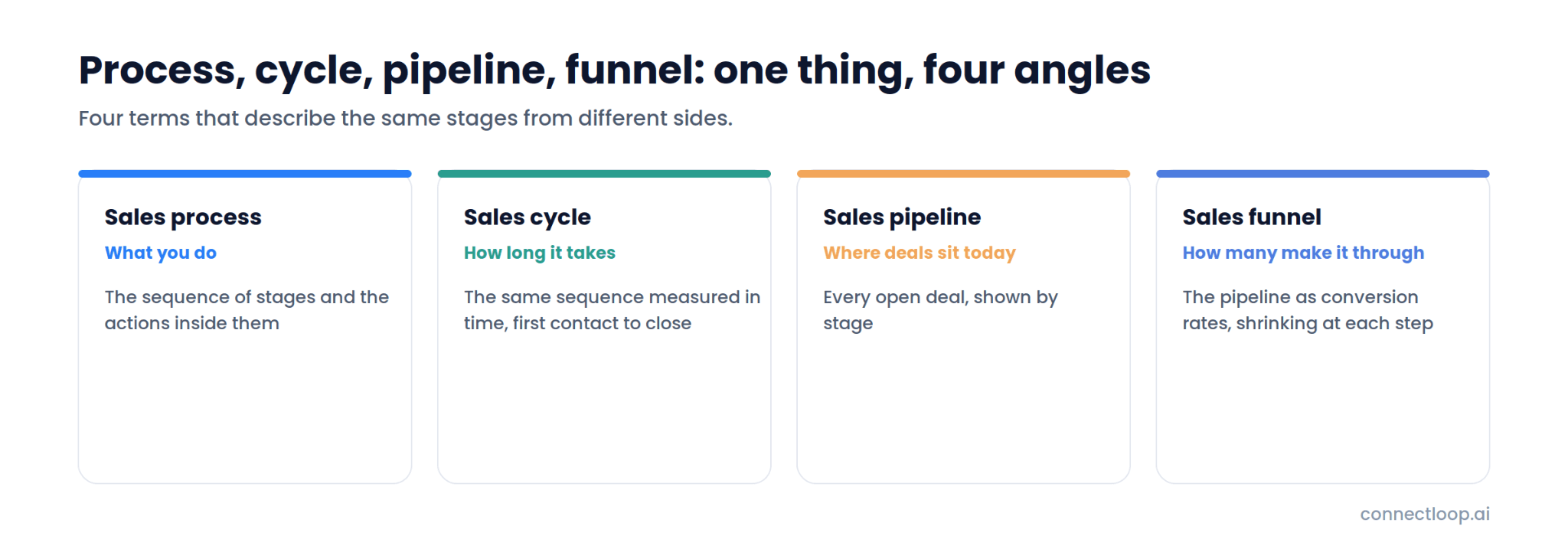Click the orange bar atop Sales pipeline card

tap(963, 174)
